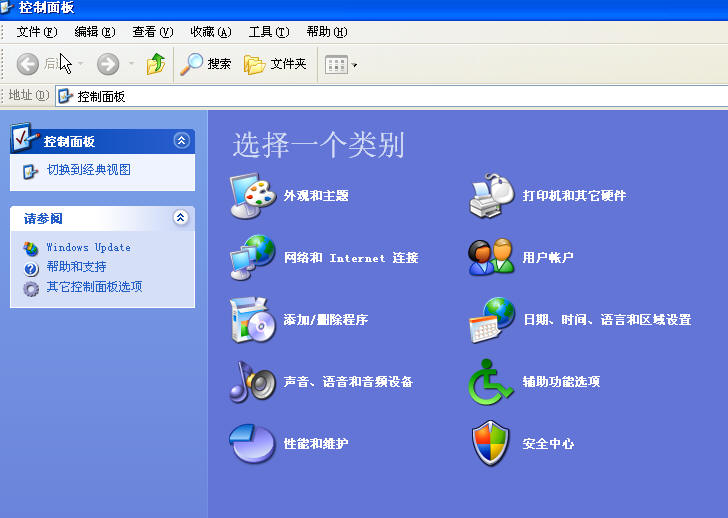728x518 pixels.
Task: Click the 请参阅 sidebar header title
Action: 43,218
